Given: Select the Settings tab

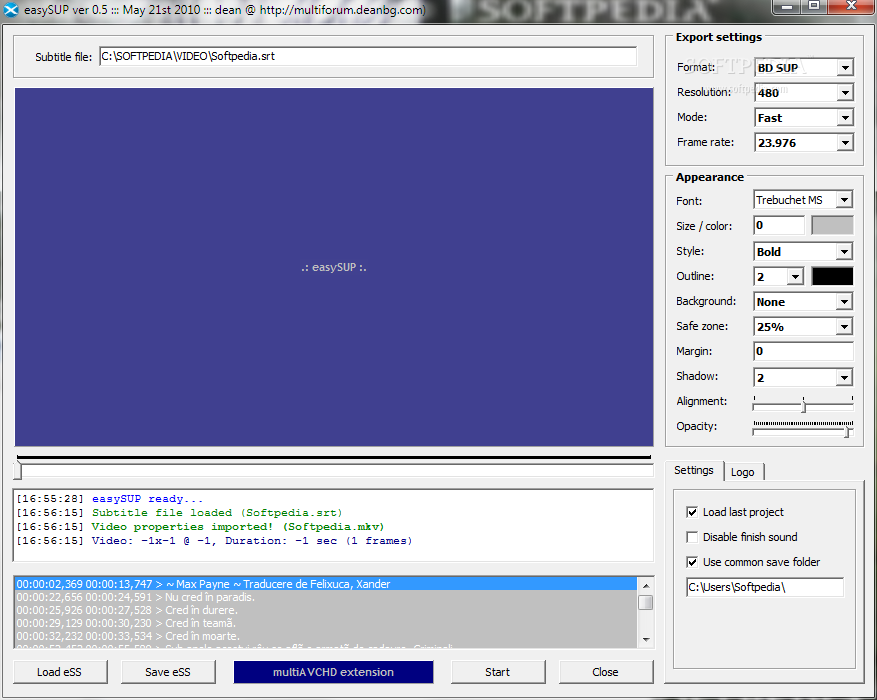Looking at the screenshot, I should [694, 470].
